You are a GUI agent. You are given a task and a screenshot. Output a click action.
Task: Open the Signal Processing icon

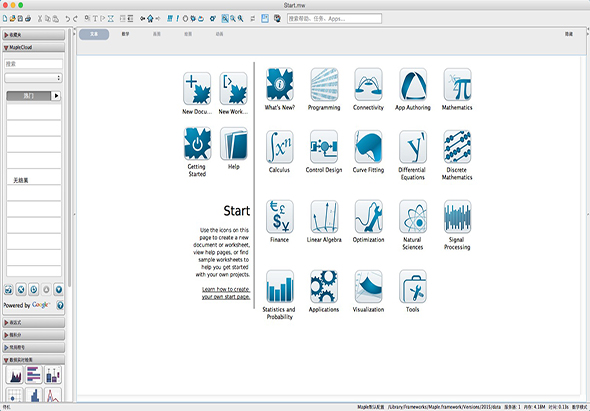pyautogui.click(x=457, y=217)
